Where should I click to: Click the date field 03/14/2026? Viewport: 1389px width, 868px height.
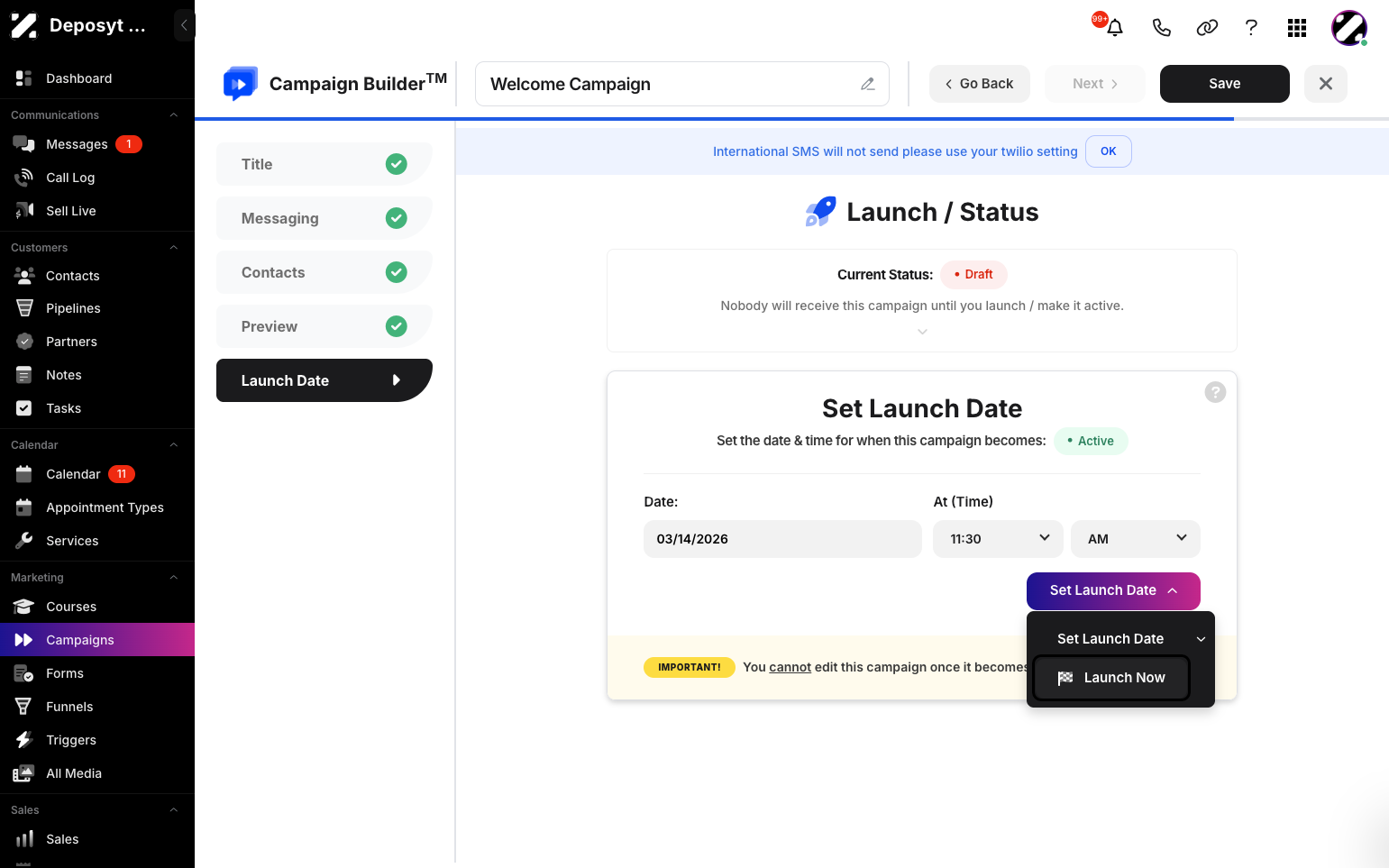click(x=782, y=539)
